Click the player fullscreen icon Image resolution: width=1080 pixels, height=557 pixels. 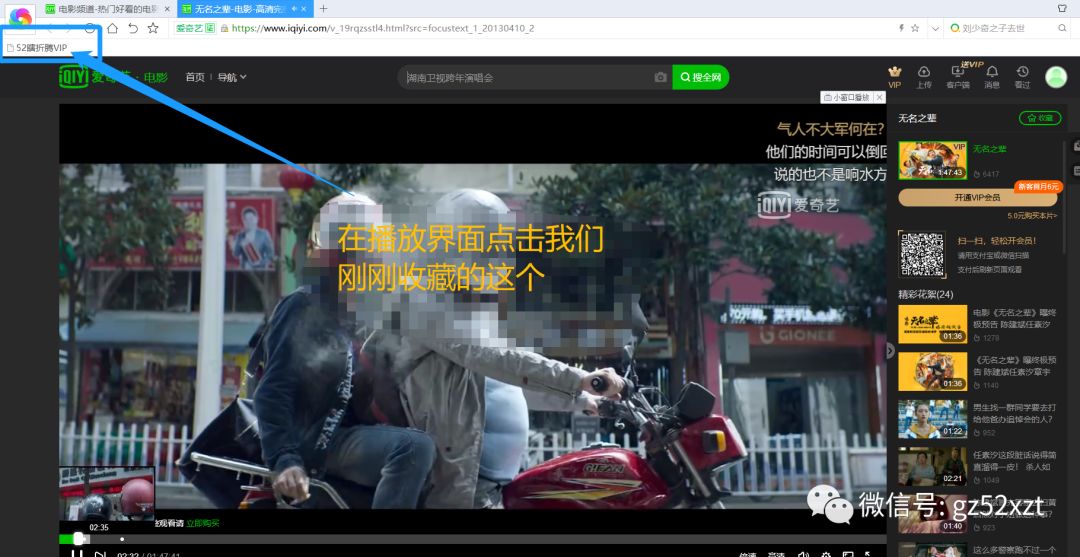[869, 554]
